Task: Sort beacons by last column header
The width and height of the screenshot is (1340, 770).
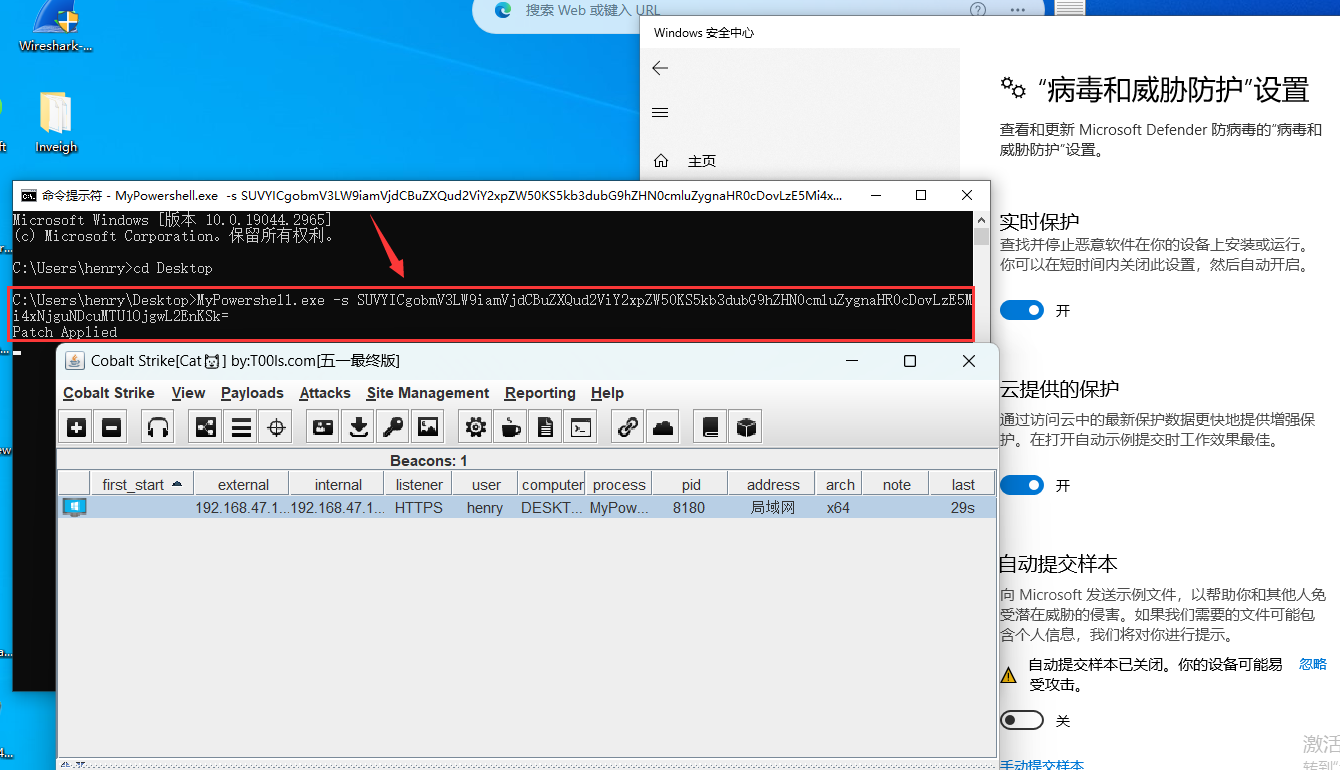Action: [x=963, y=484]
